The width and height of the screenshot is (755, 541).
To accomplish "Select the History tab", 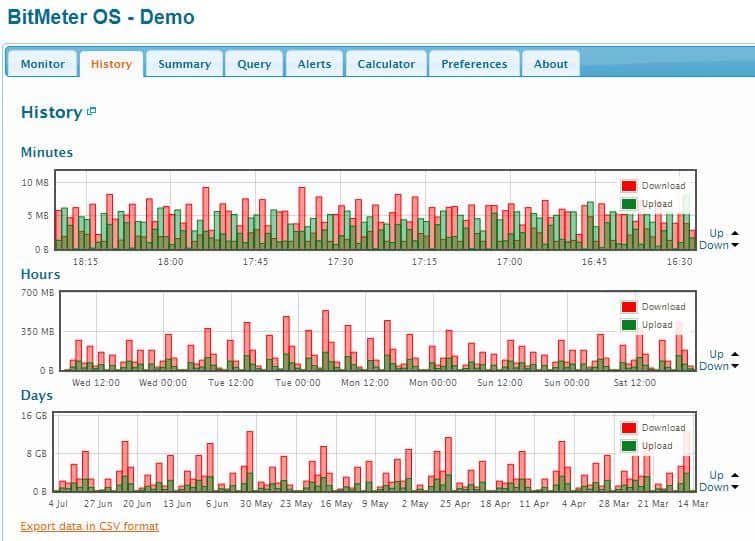I will point(111,64).
